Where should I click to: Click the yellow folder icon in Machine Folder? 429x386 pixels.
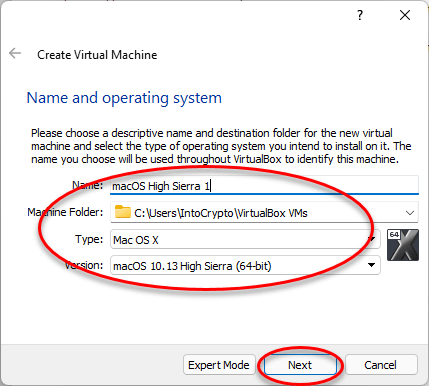(122, 212)
